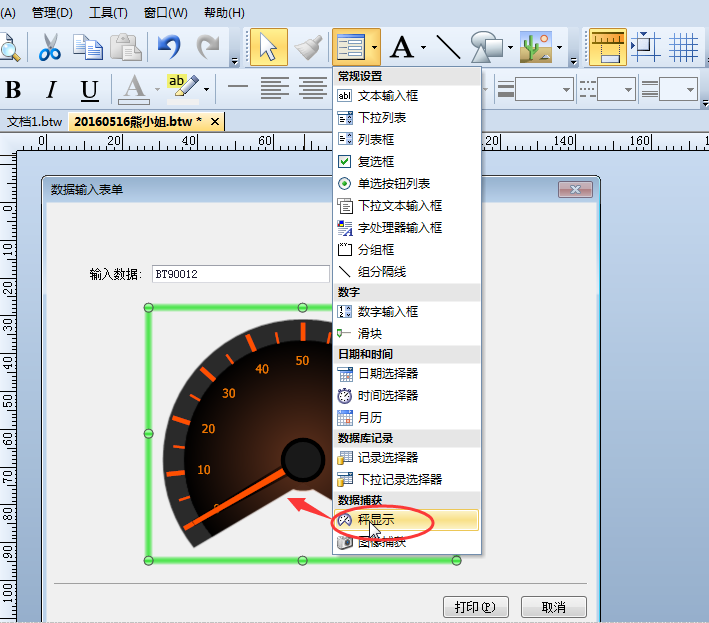Click the font color A icon

click(x=134, y=89)
